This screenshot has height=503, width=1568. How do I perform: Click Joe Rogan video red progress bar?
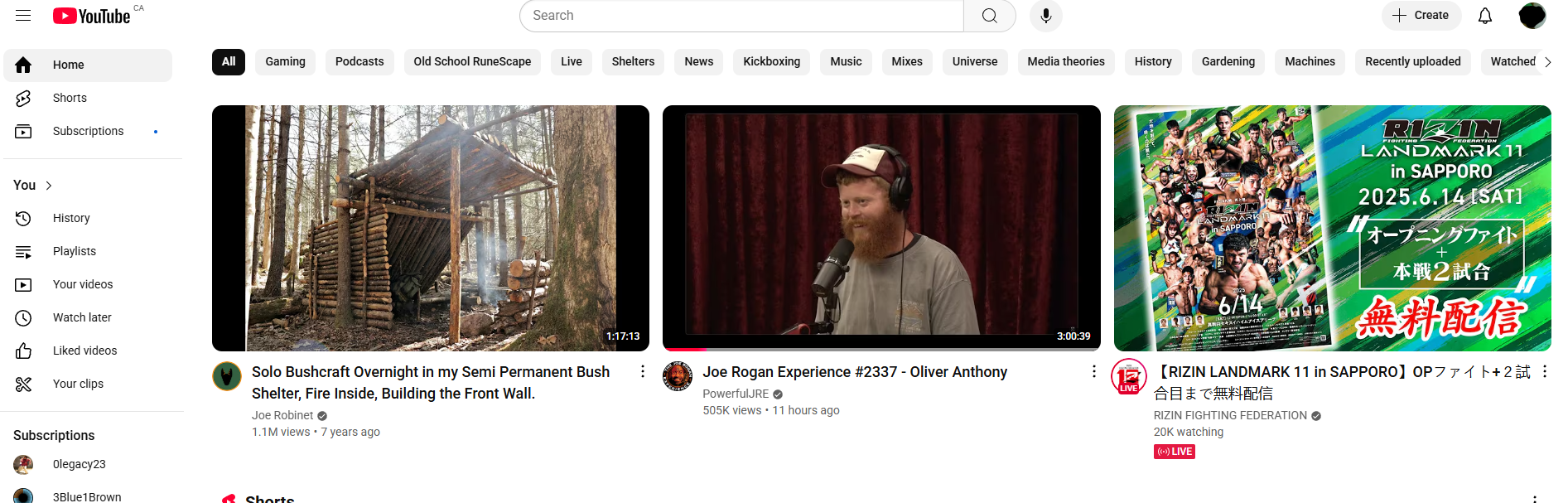coord(685,350)
